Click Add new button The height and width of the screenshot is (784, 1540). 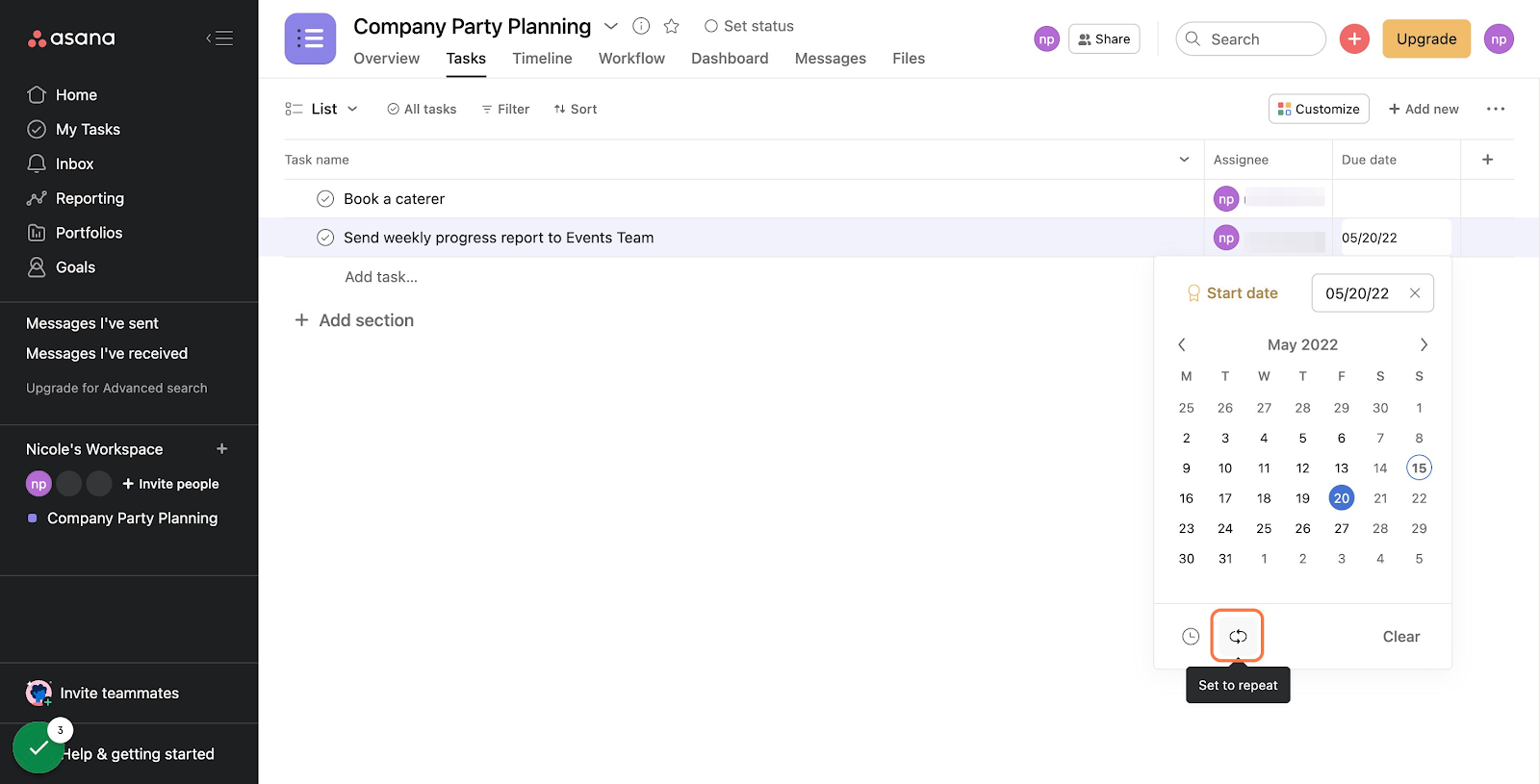point(1424,109)
